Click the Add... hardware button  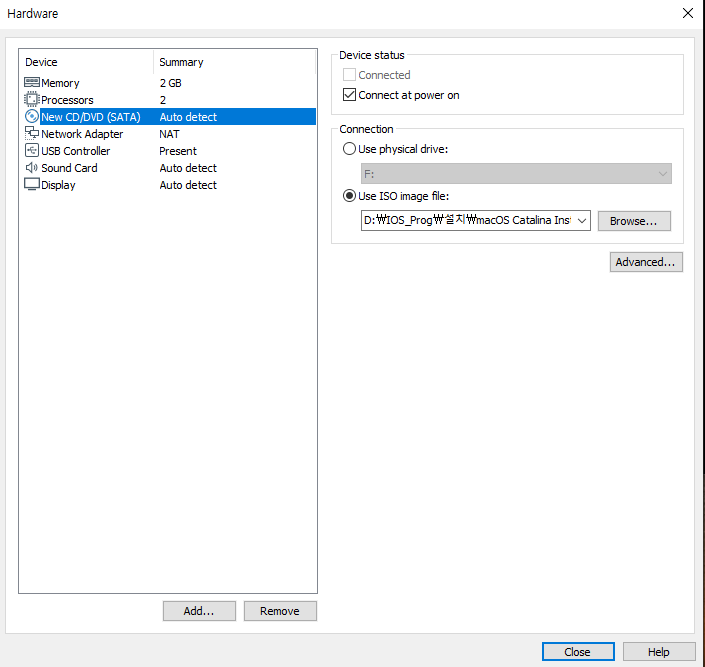click(x=199, y=611)
